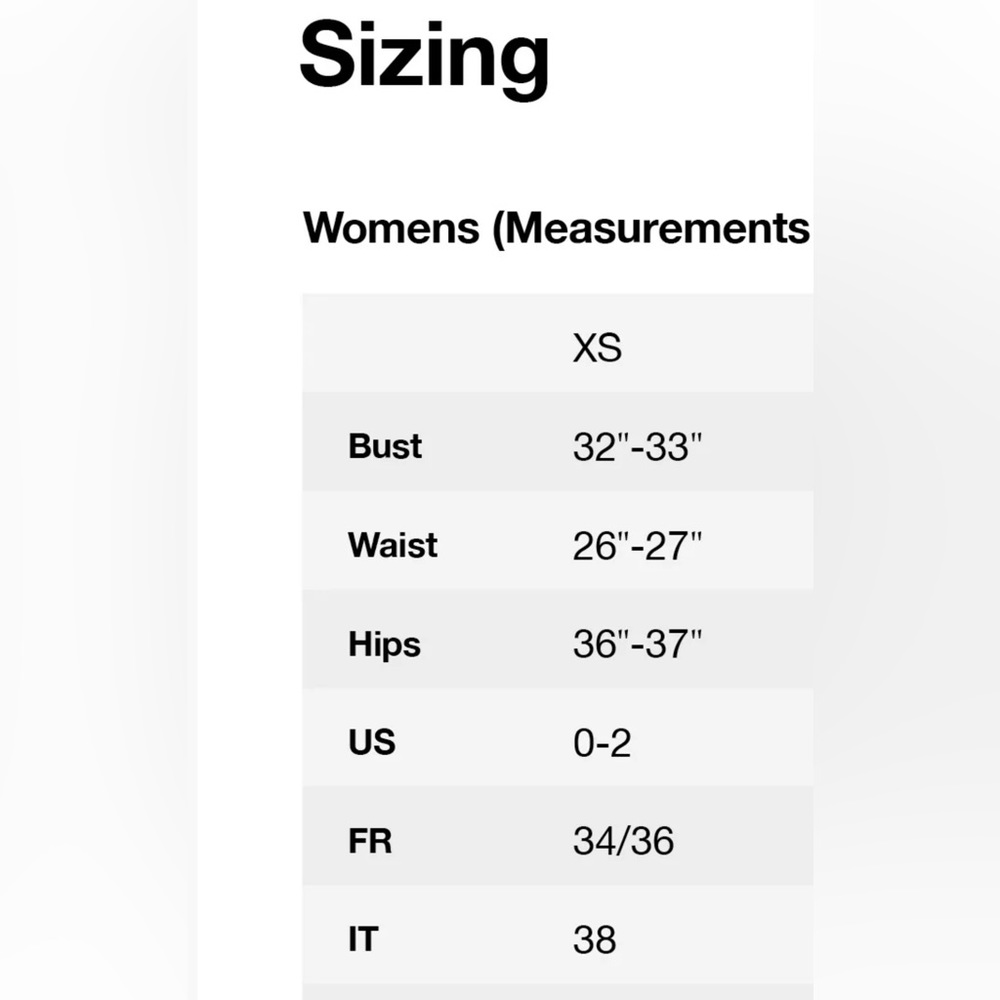Select the 32"-33" bust measurement
This screenshot has width=1000, height=1000.
tap(638, 447)
